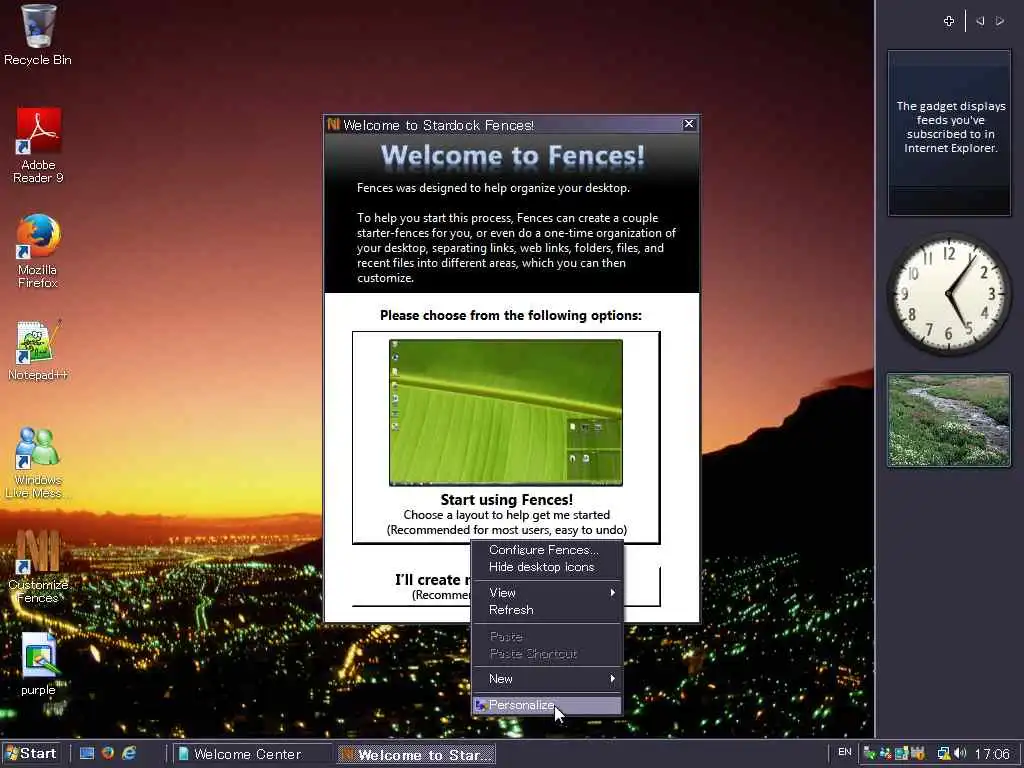Click the slideshow picture gadget
1024x768 pixels.
(949, 420)
